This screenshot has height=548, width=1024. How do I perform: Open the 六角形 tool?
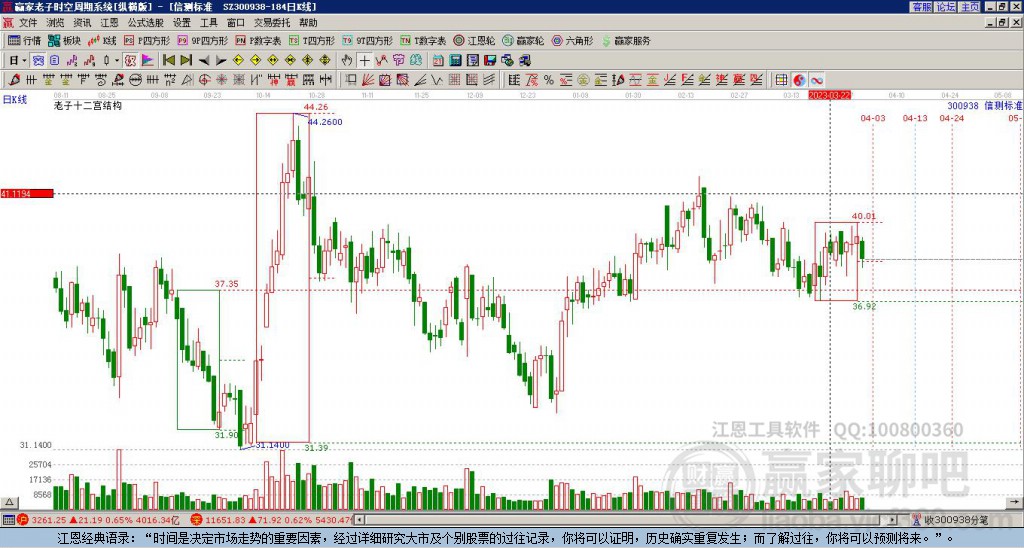point(573,40)
